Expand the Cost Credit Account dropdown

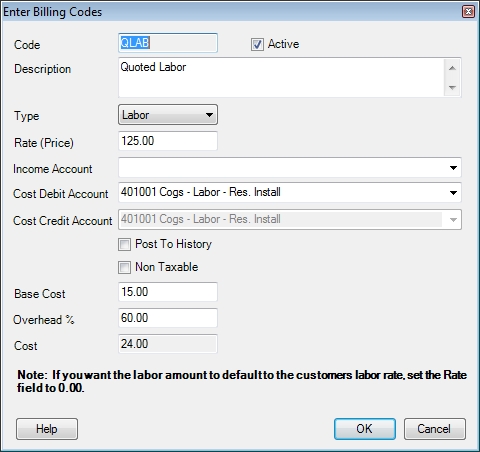[453, 220]
